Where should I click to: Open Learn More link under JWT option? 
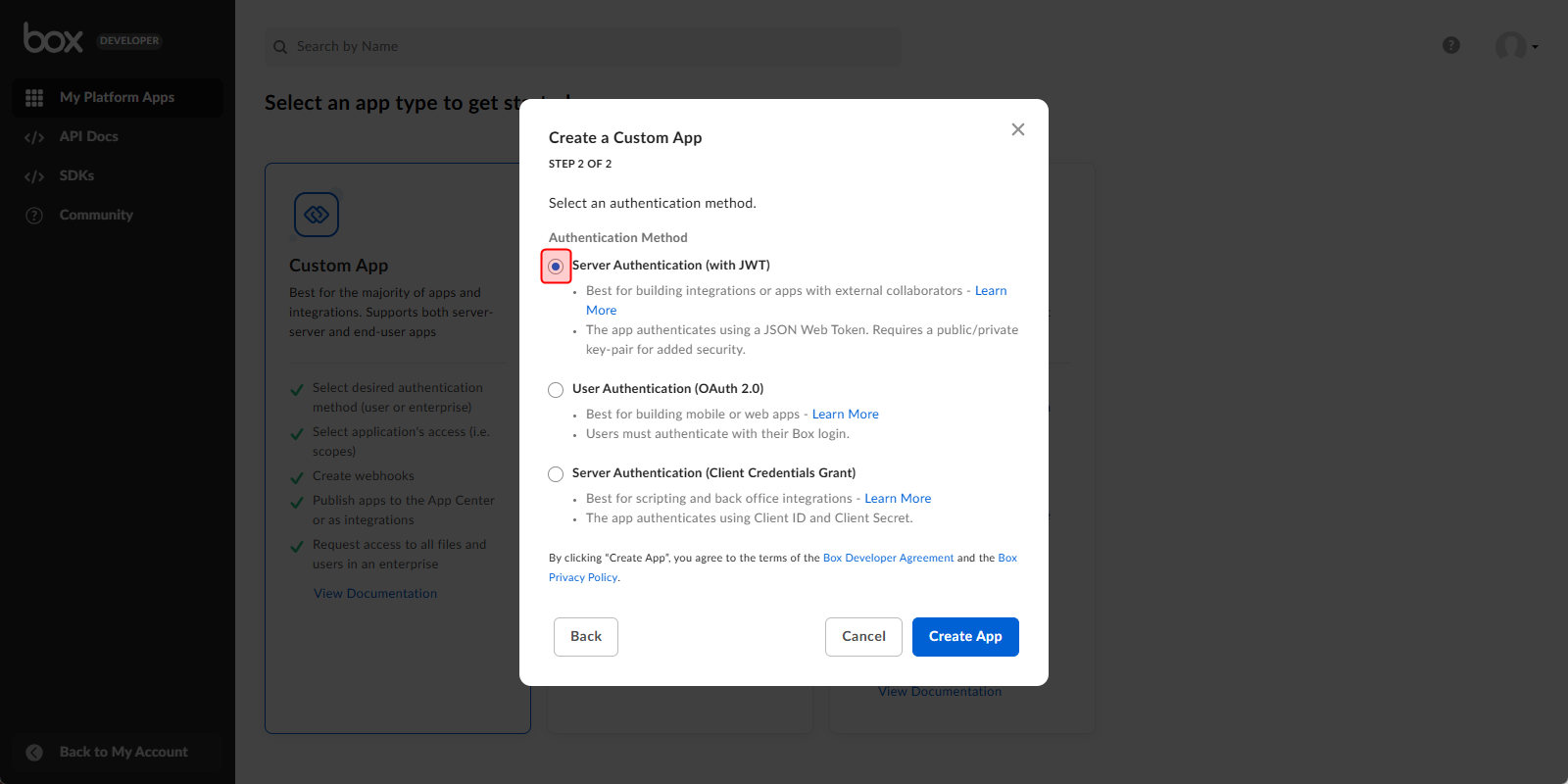tap(991, 291)
